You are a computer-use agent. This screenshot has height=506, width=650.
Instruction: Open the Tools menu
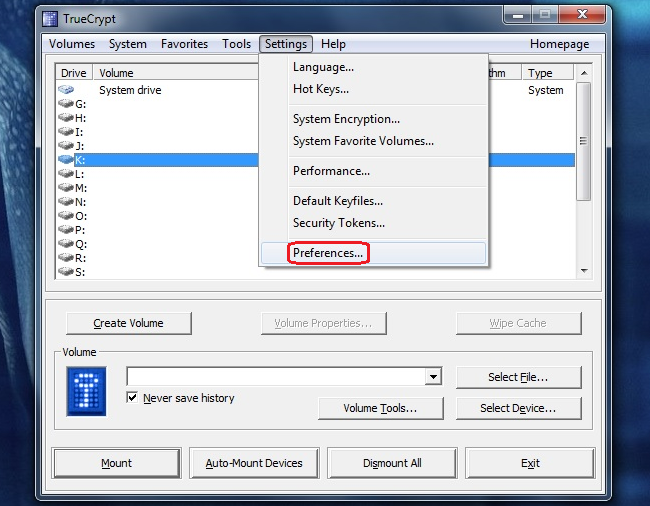(x=236, y=44)
